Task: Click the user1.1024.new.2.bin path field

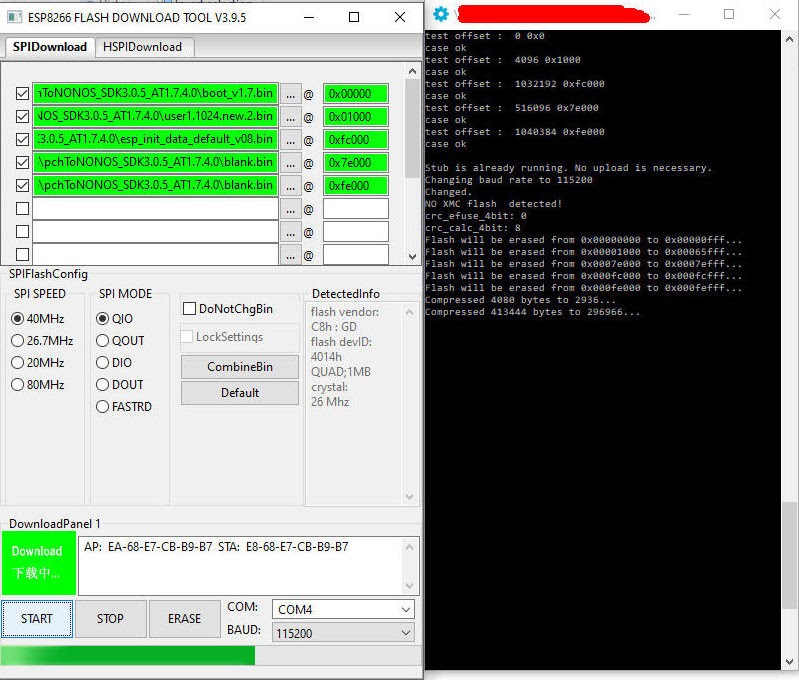Action: coord(155,116)
